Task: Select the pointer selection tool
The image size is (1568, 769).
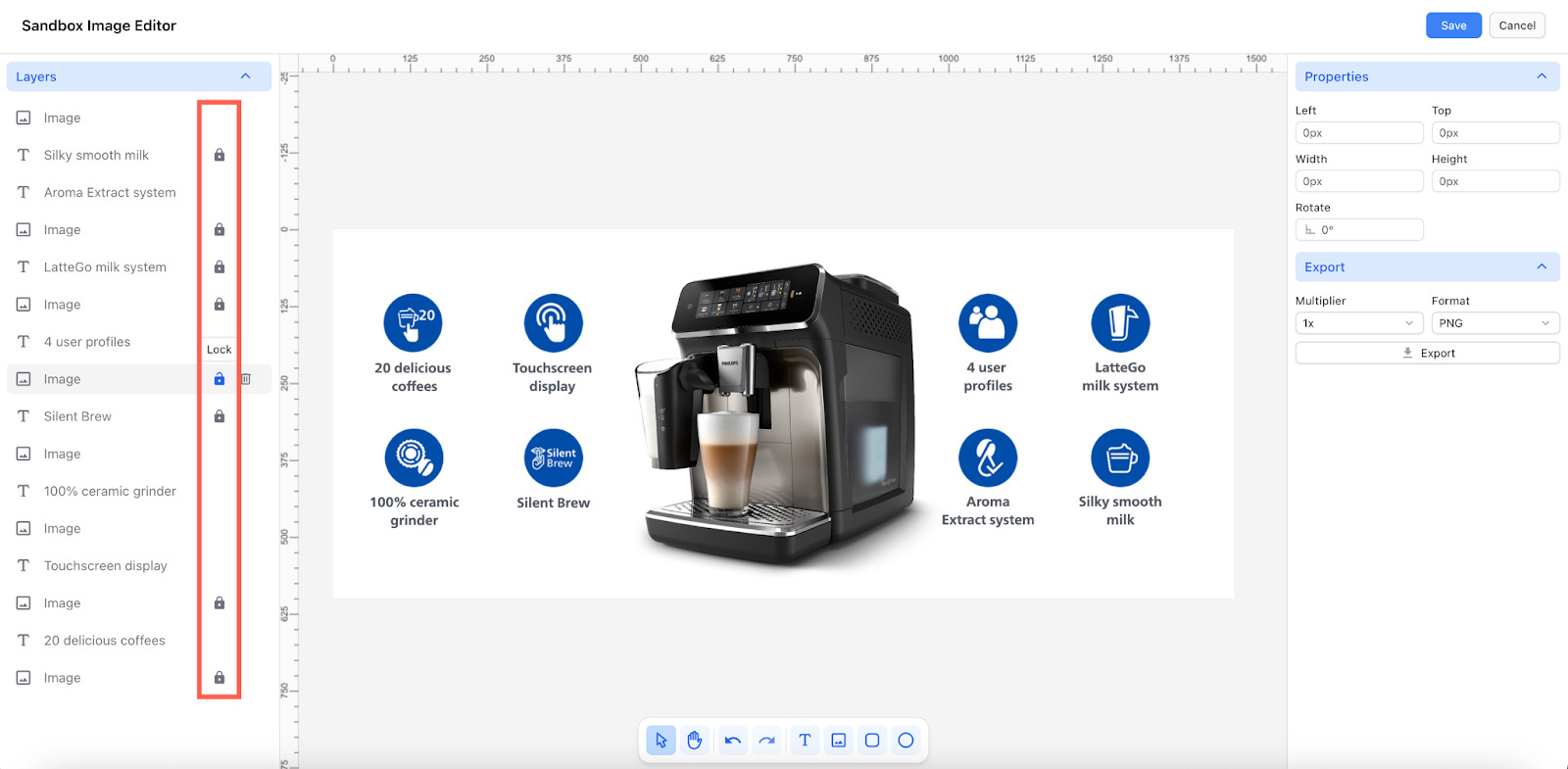Action: pyautogui.click(x=661, y=741)
